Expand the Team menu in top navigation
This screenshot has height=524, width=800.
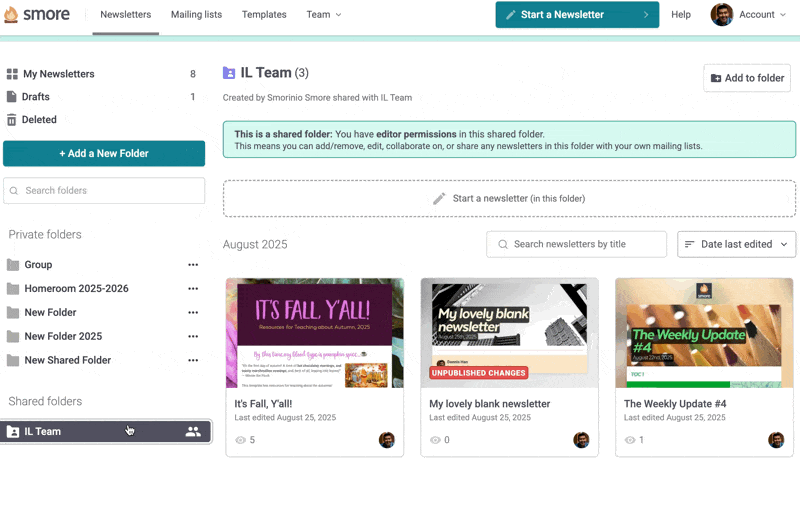[x=323, y=15]
